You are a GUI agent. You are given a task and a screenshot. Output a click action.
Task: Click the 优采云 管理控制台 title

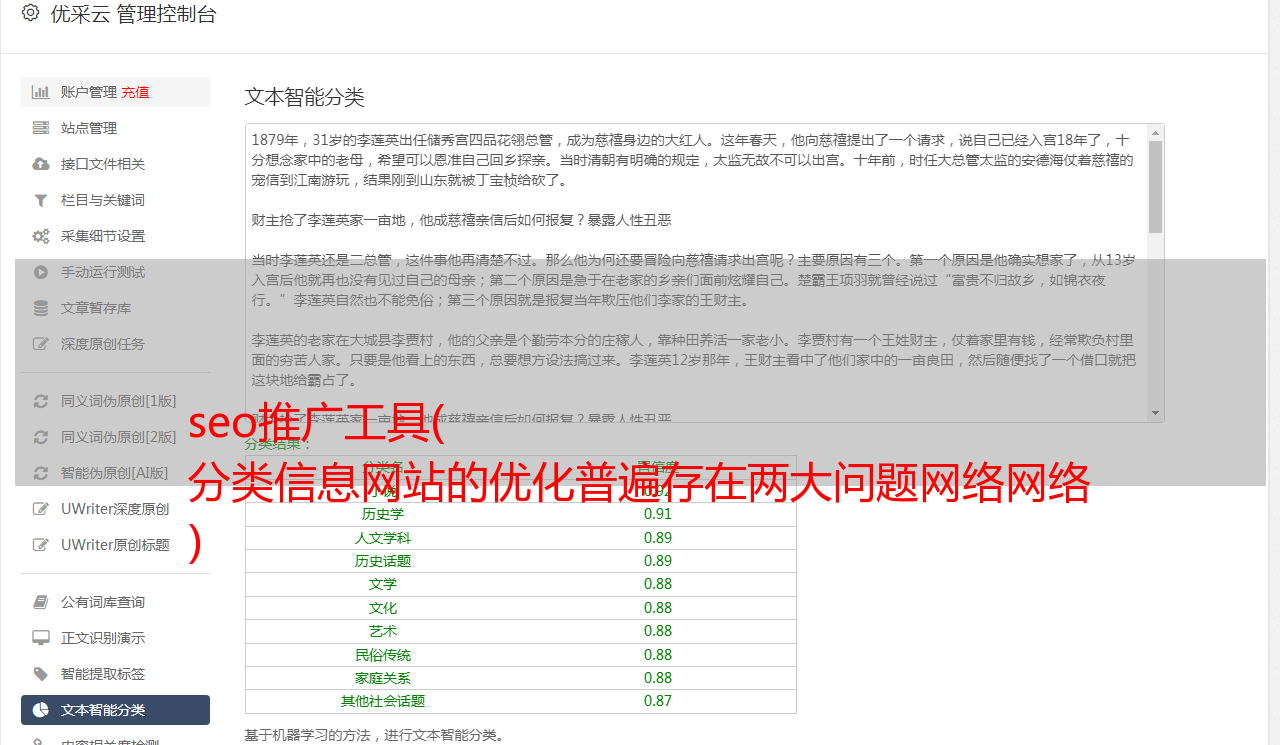point(133,14)
